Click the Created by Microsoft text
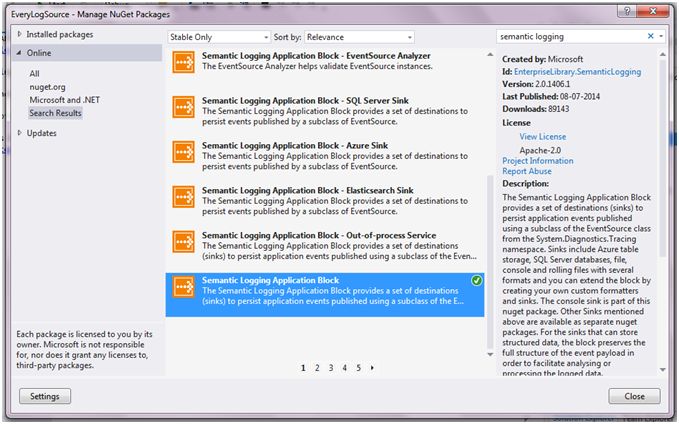 (543, 59)
